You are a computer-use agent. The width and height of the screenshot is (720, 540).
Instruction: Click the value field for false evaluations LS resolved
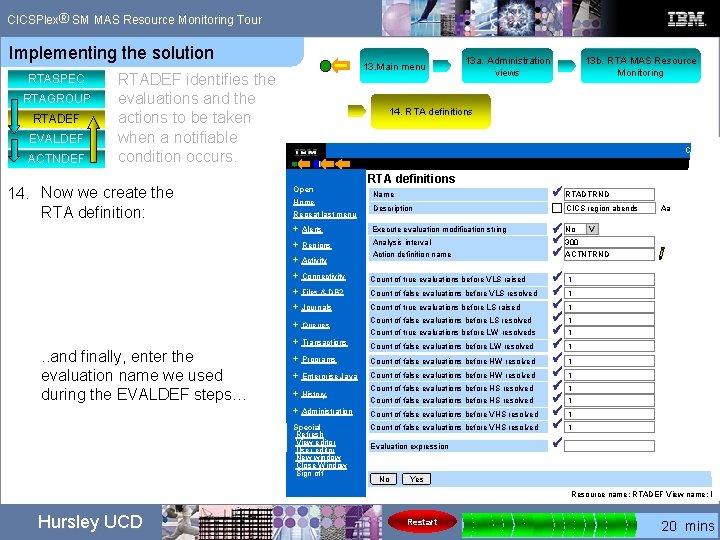click(x=609, y=320)
